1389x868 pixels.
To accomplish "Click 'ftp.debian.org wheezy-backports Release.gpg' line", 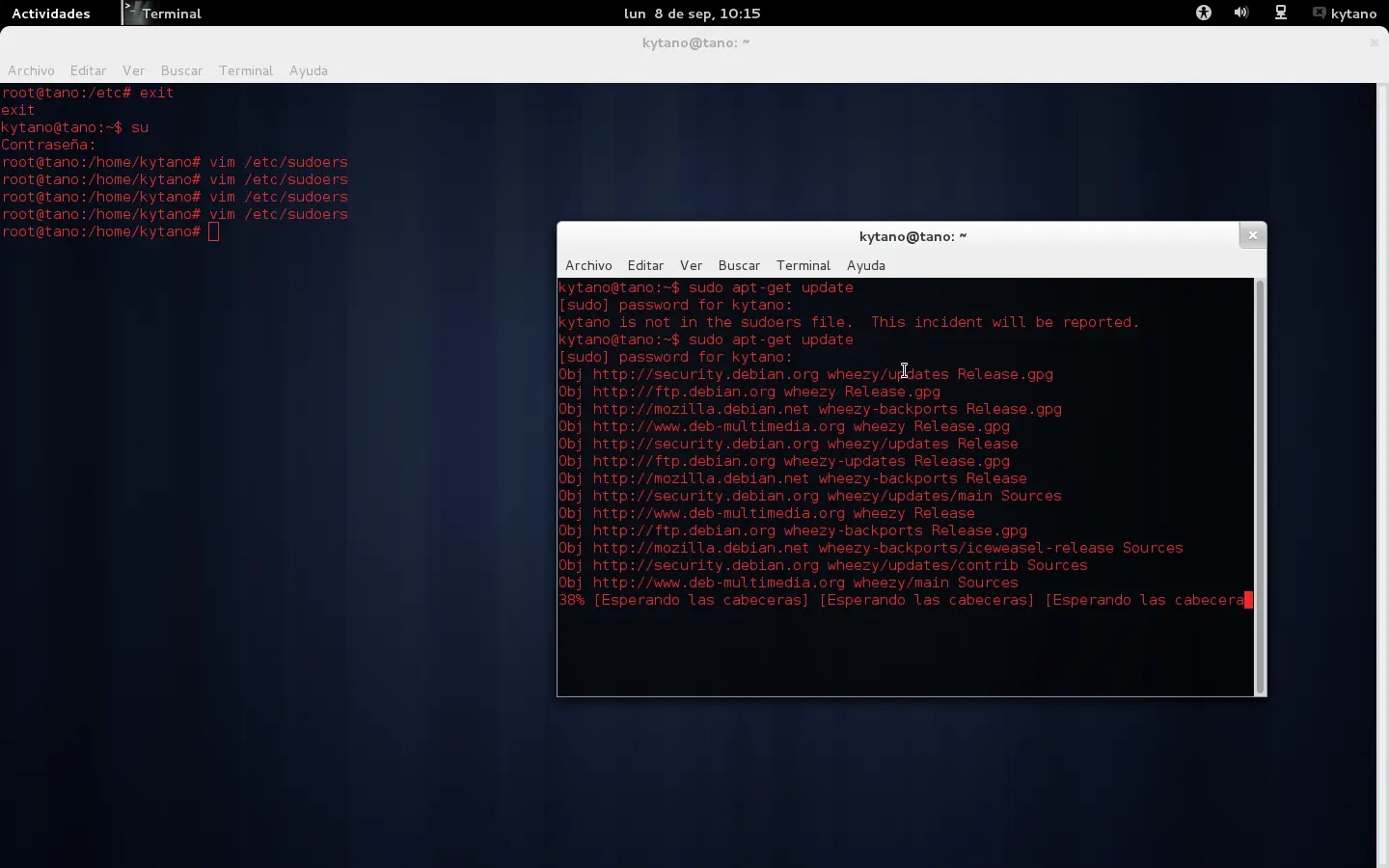I will point(793,530).
